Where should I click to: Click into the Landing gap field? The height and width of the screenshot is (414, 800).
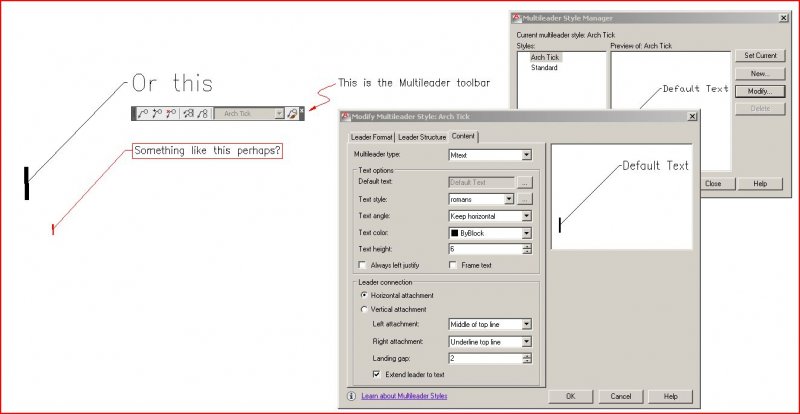(485, 359)
